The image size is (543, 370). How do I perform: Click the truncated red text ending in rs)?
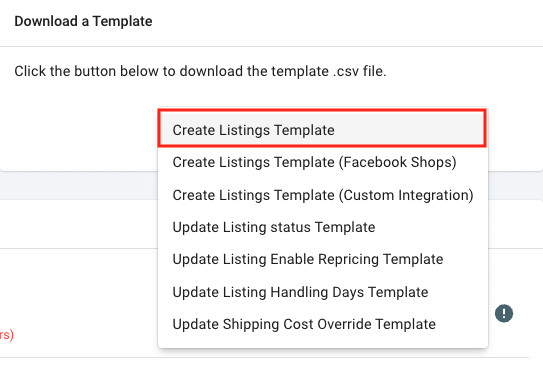(x=7, y=335)
